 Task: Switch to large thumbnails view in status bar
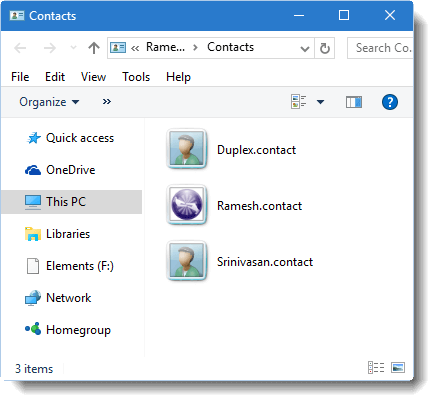[x=398, y=367]
